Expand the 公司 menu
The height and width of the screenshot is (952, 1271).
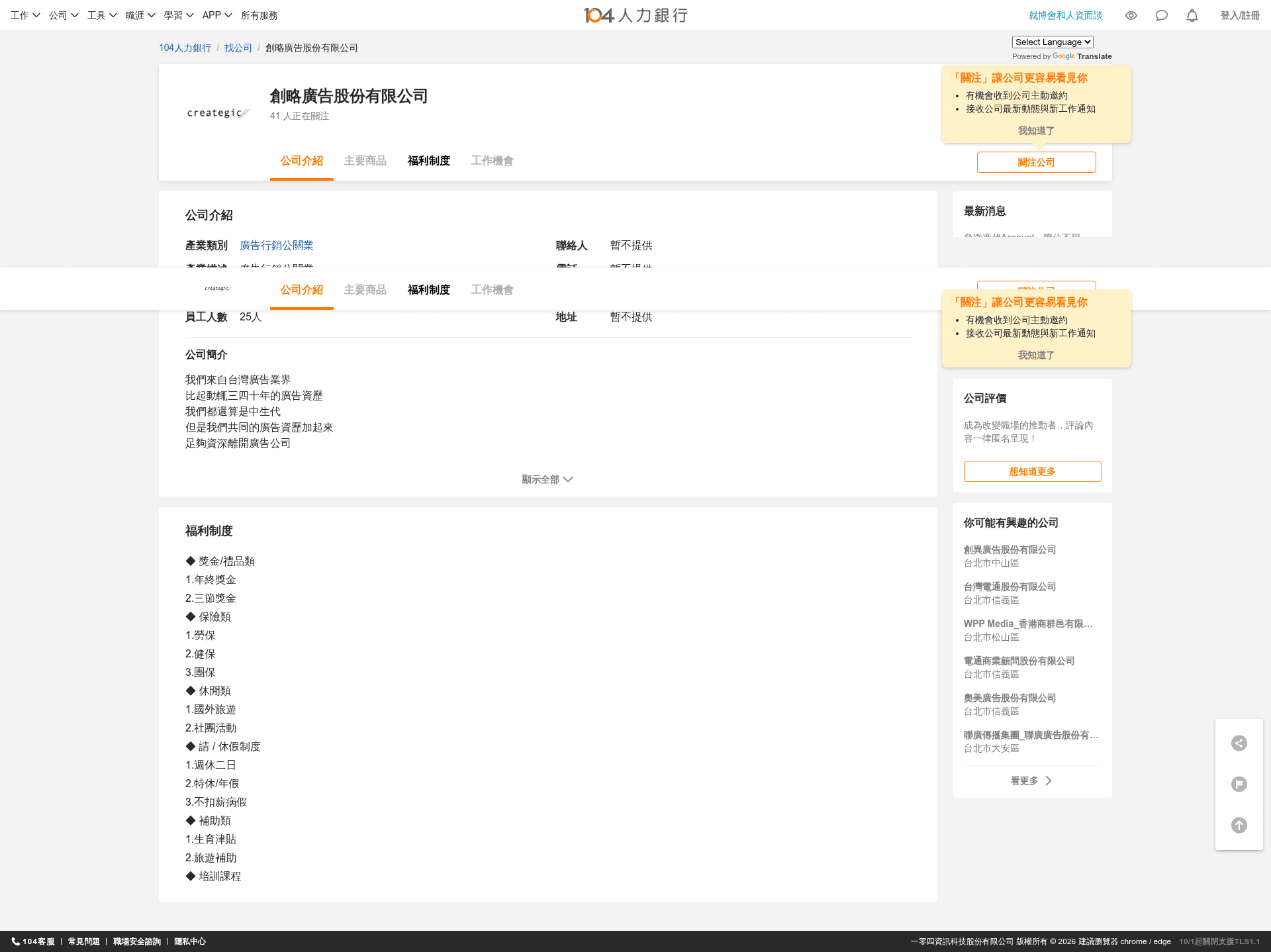tap(64, 15)
